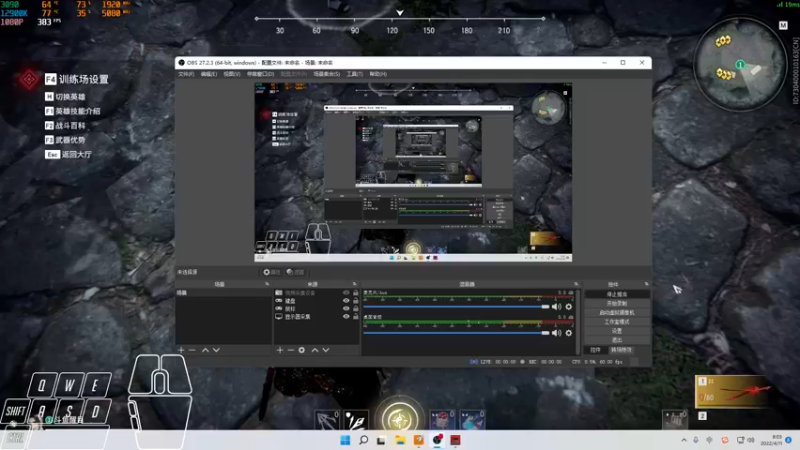The height and width of the screenshot is (450, 800).
Task: Click the Studio Mode button
Action: click(x=617, y=322)
